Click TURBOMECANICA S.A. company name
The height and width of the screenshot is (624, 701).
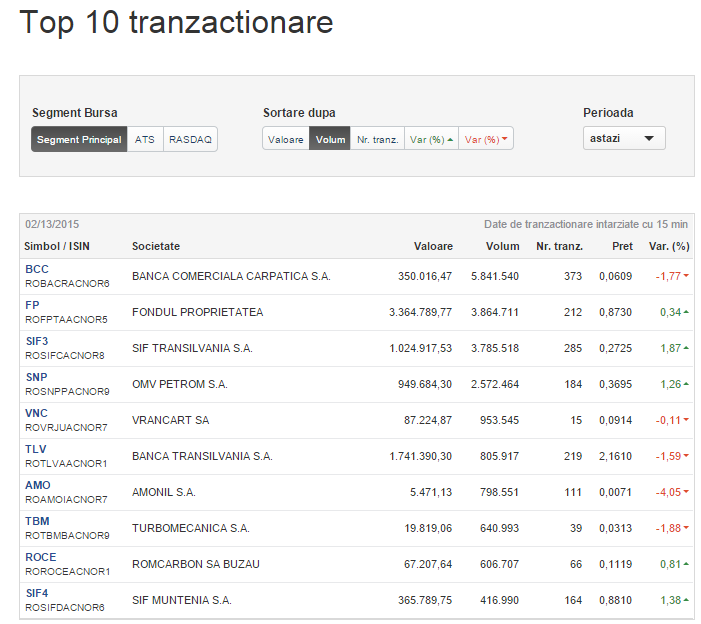click(x=191, y=528)
